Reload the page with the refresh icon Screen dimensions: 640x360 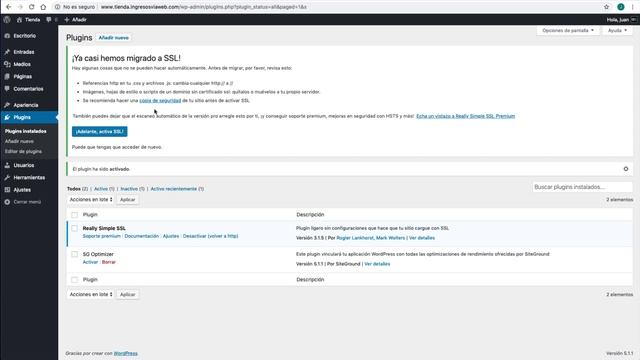pos(31,7)
